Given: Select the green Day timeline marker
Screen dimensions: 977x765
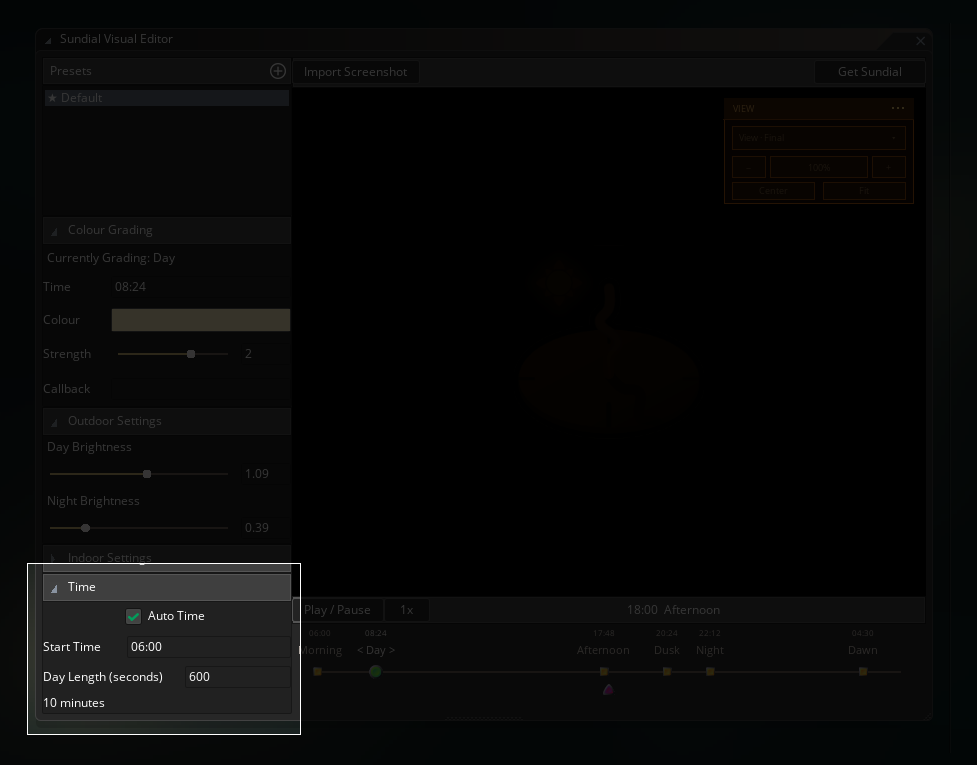Looking at the screenshot, I should coord(375,672).
